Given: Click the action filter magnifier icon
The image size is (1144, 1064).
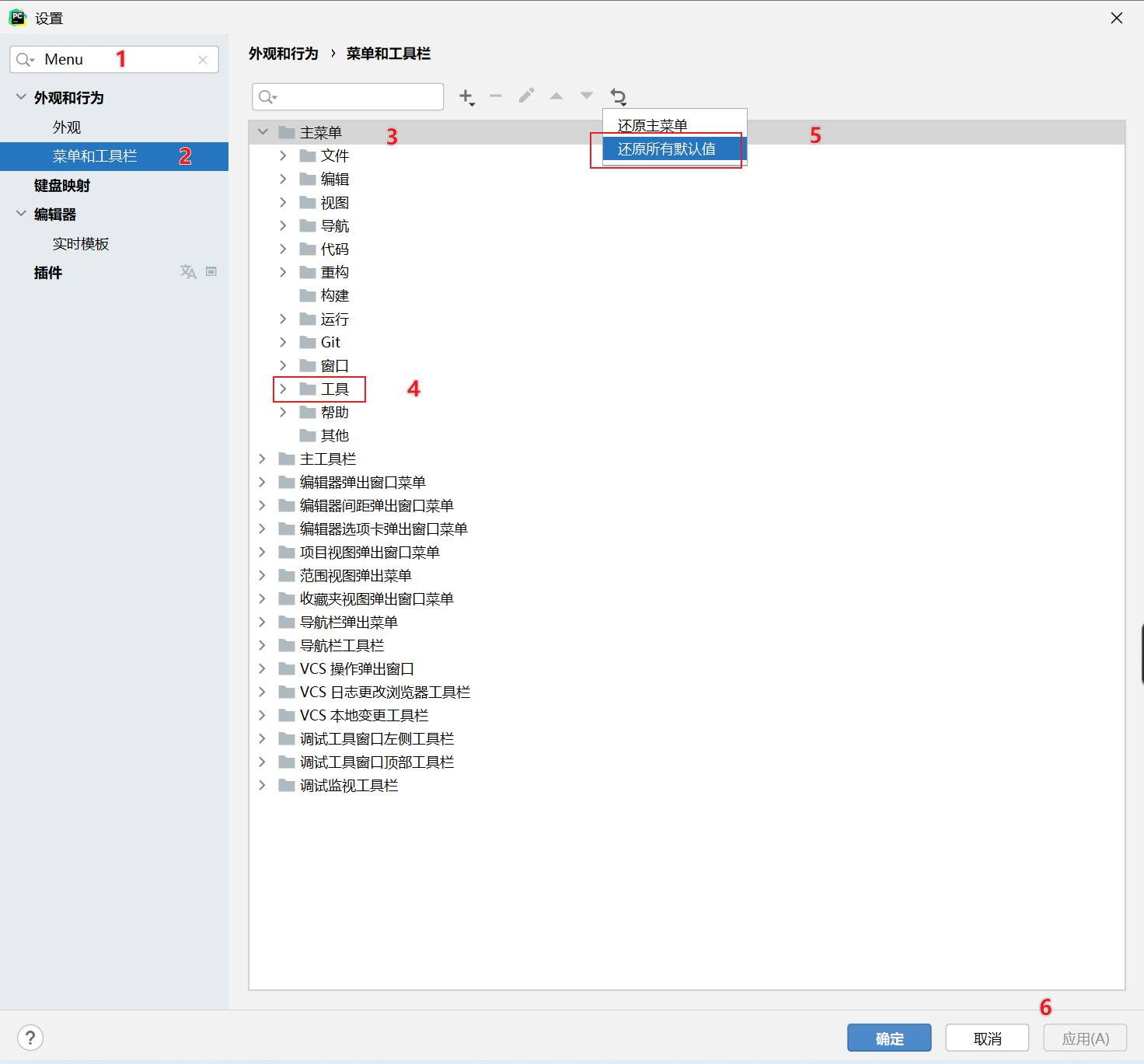Looking at the screenshot, I should [x=267, y=97].
